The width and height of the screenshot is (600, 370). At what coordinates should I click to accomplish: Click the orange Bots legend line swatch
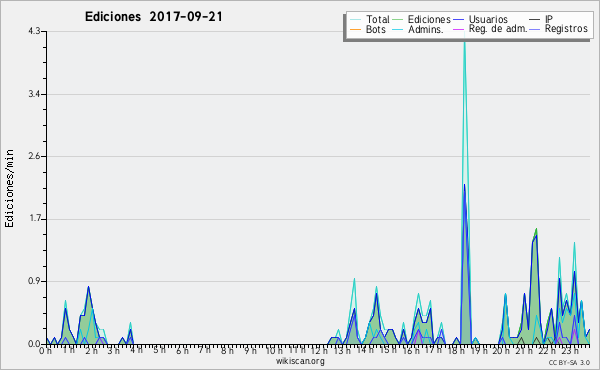355,29
